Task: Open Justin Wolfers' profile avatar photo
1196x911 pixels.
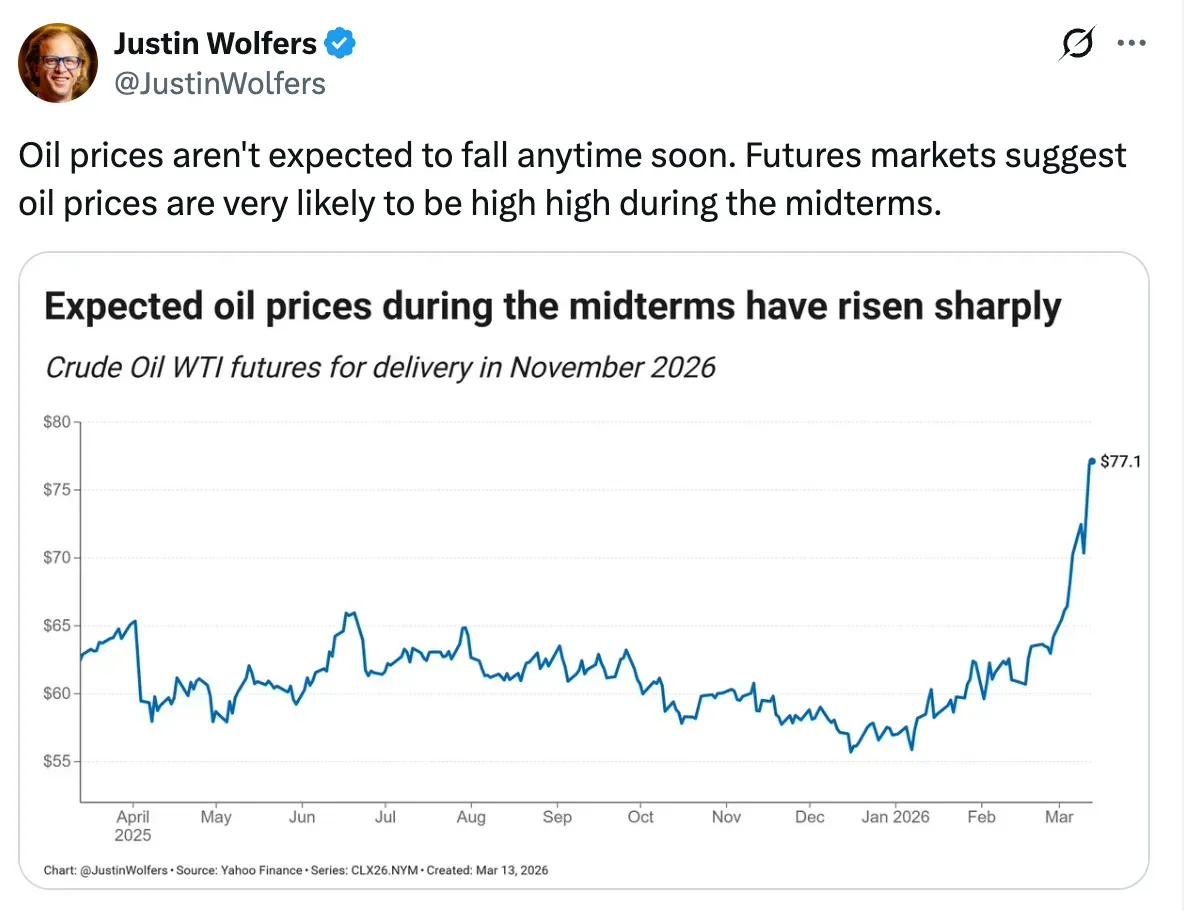Action: tap(59, 62)
